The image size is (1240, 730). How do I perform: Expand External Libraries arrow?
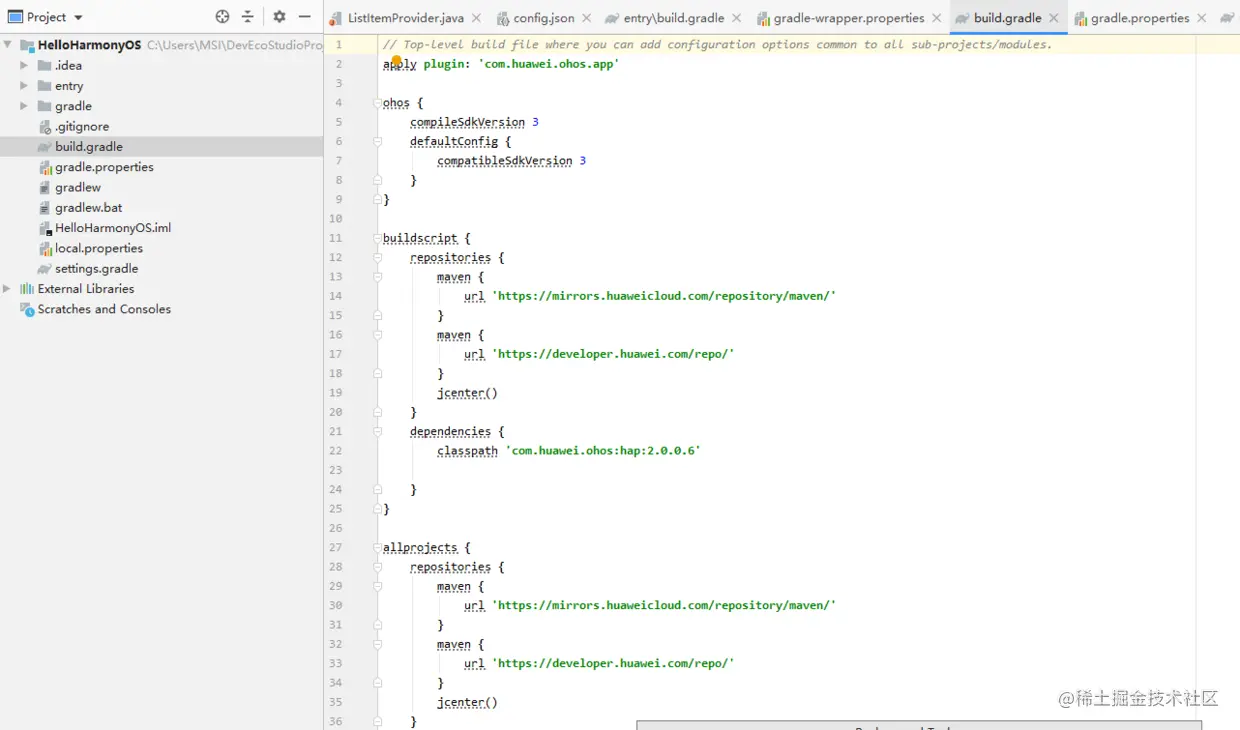pos(7,289)
